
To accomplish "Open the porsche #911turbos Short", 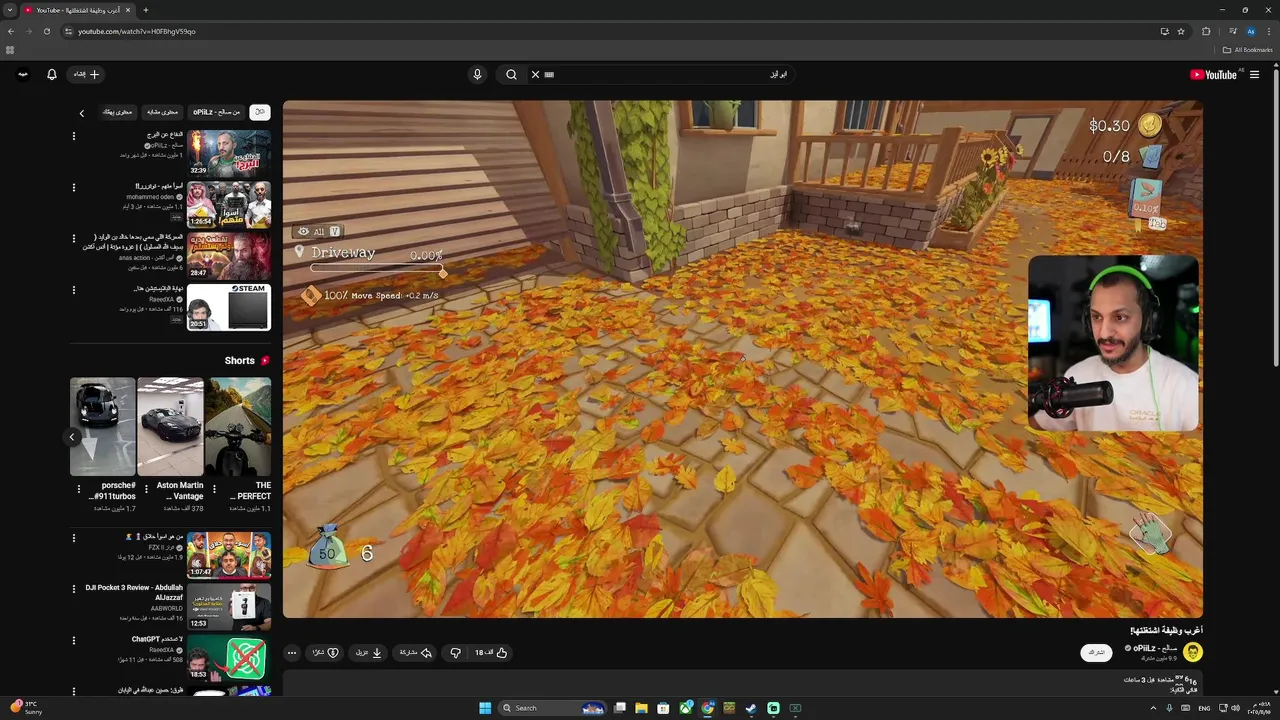I will tap(103, 426).
